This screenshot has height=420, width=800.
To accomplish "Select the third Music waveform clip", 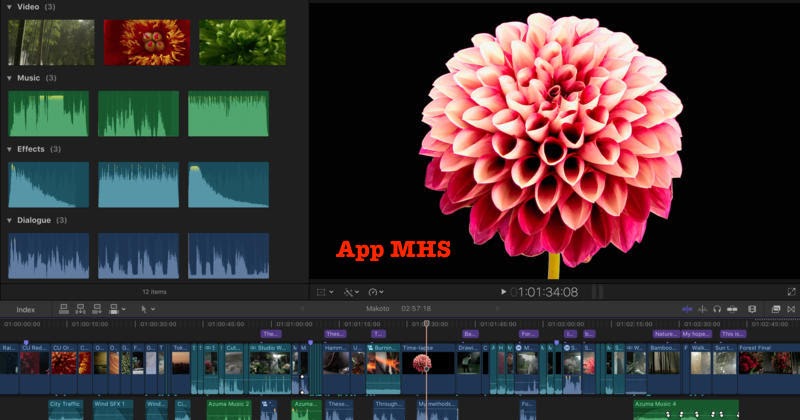I will point(229,114).
